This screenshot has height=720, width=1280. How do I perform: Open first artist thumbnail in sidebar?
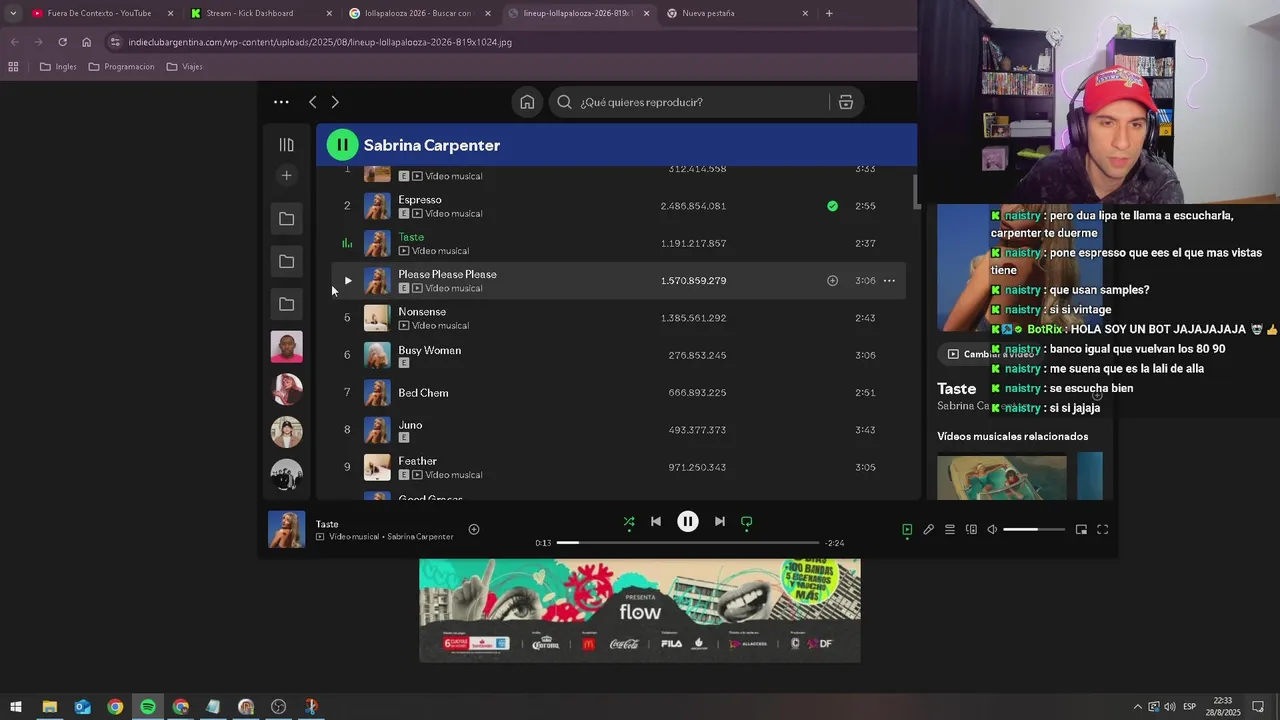pyautogui.click(x=286, y=347)
